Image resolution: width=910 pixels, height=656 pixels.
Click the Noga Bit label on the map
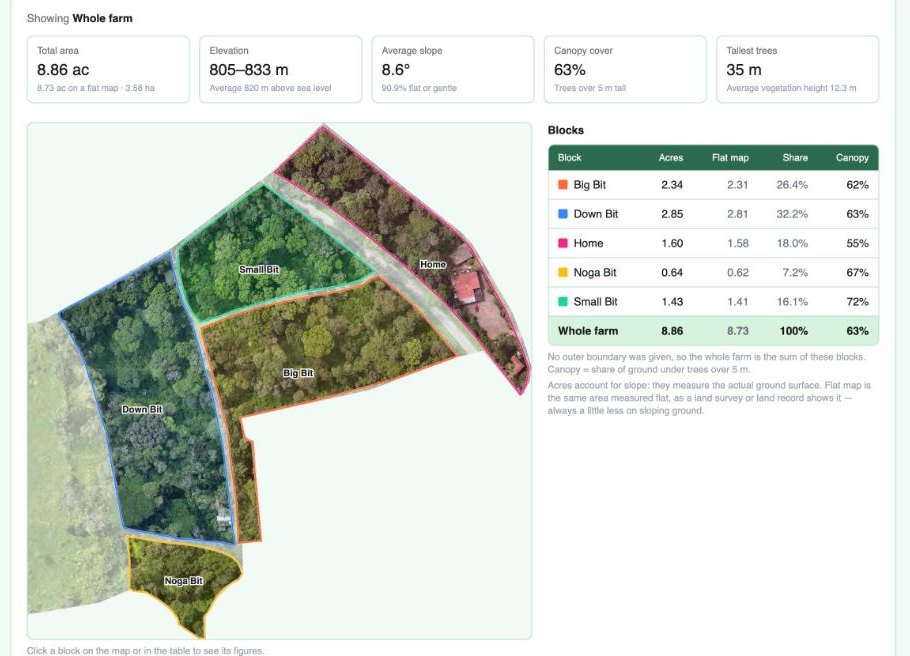click(183, 581)
